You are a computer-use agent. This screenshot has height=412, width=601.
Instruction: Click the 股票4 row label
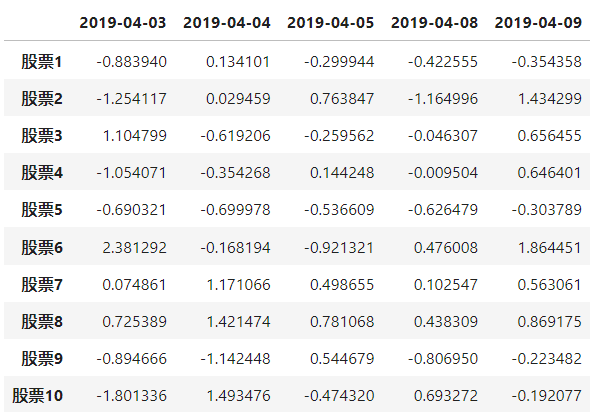[41, 173]
